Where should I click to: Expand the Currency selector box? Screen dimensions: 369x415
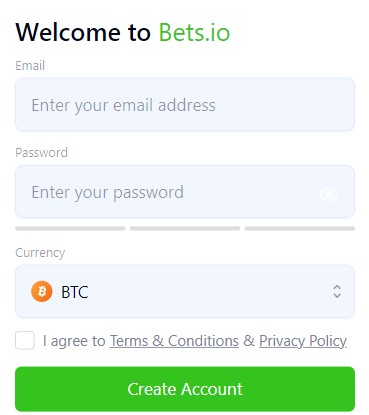coord(185,291)
